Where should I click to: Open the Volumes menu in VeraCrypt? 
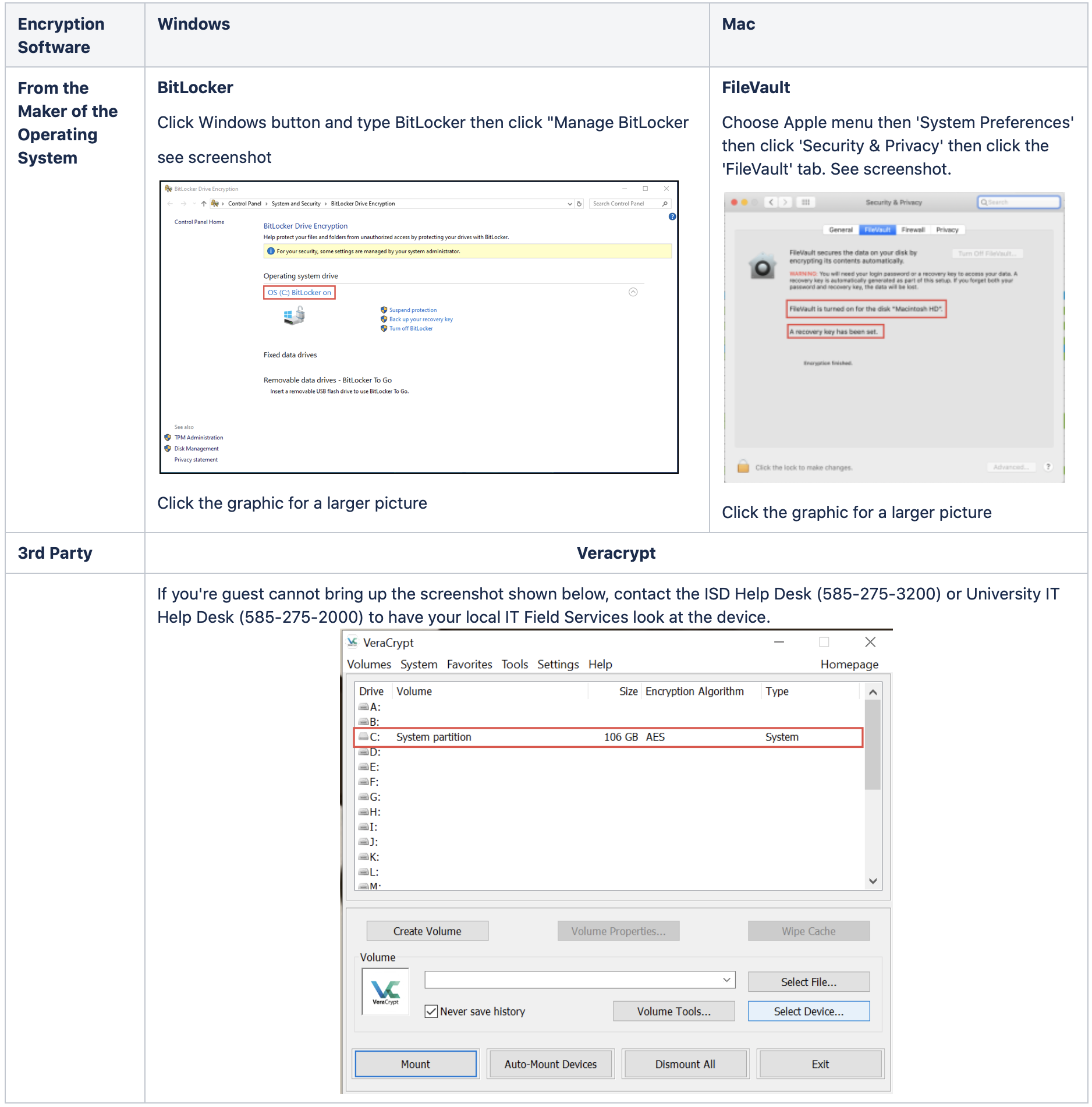click(x=369, y=665)
